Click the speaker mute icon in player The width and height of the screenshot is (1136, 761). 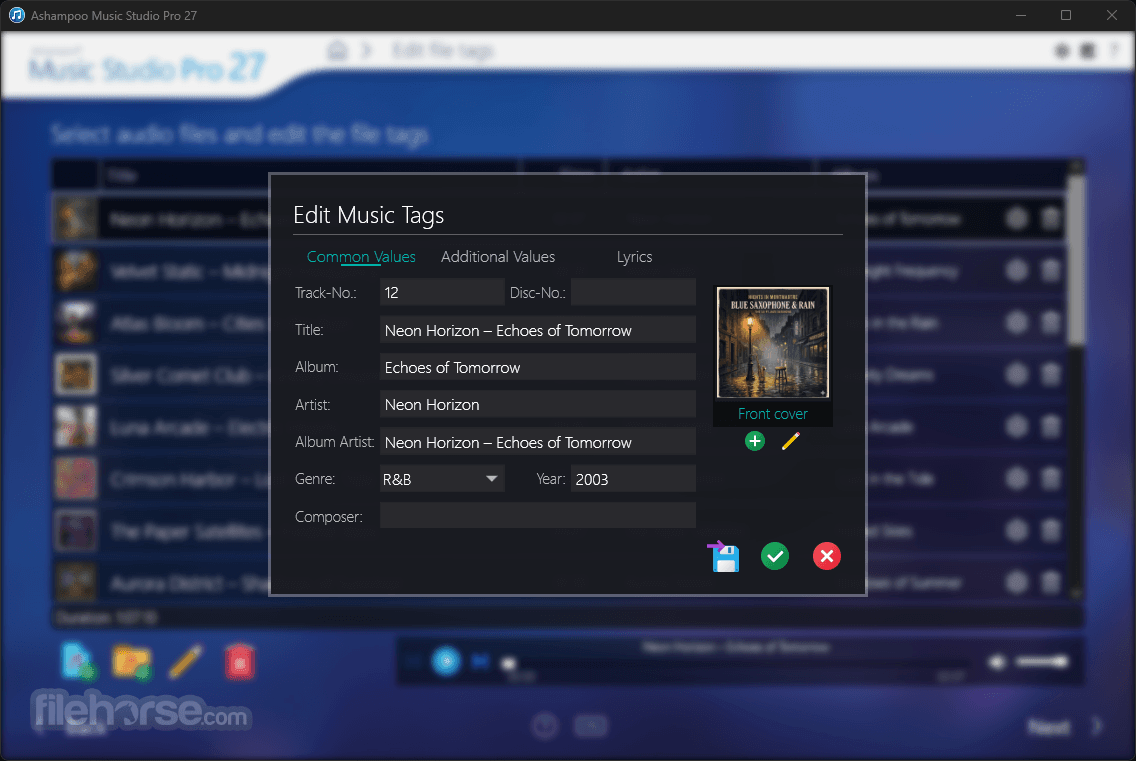[x=998, y=661]
